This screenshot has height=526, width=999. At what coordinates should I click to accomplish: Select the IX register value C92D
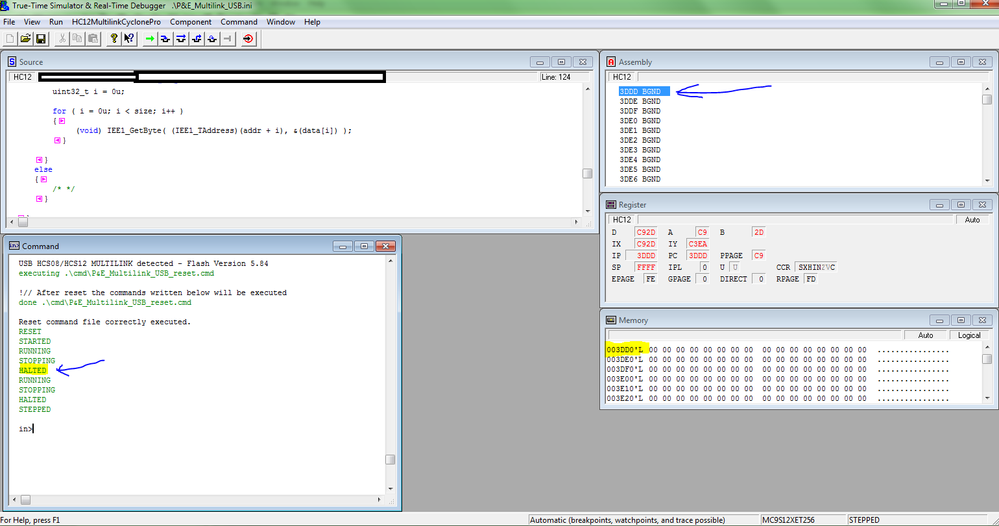(x=645, y=244)
